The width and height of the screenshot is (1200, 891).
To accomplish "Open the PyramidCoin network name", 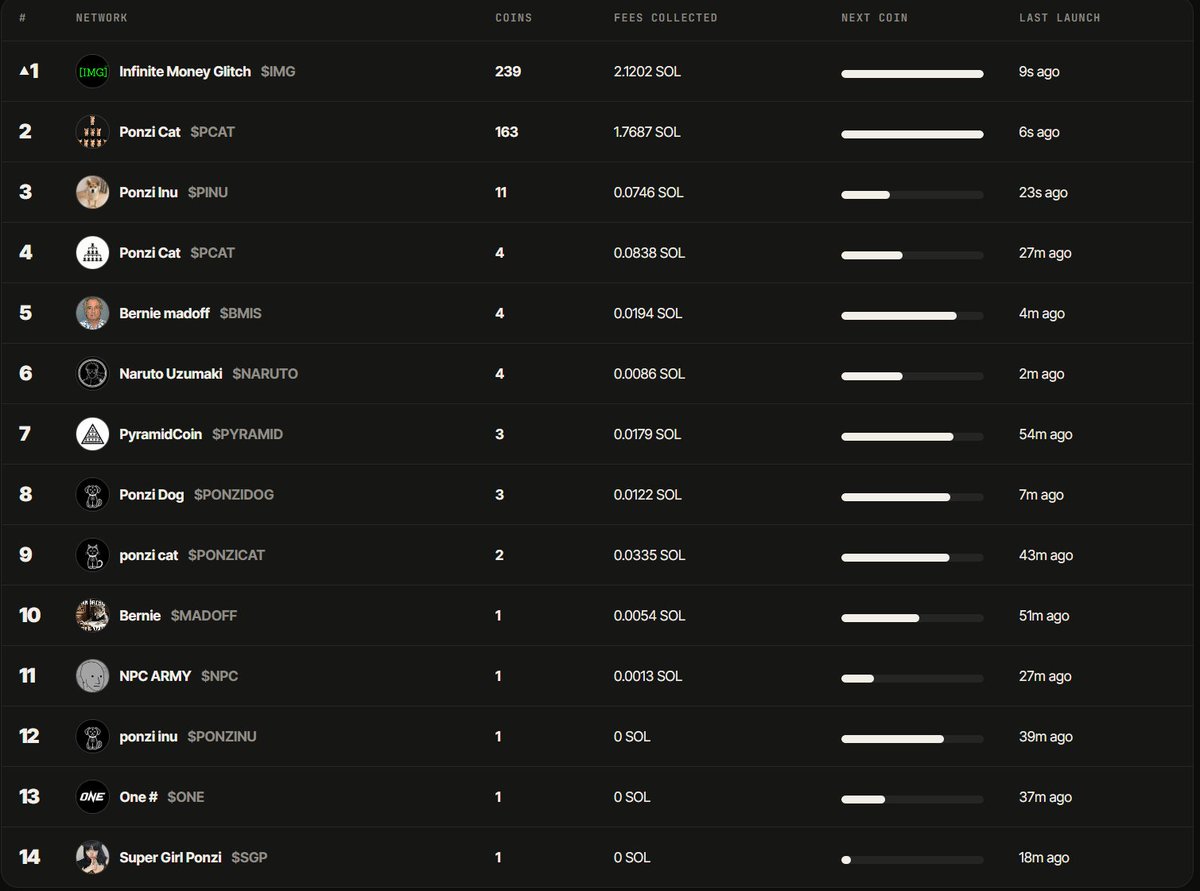I will [160, 434].
